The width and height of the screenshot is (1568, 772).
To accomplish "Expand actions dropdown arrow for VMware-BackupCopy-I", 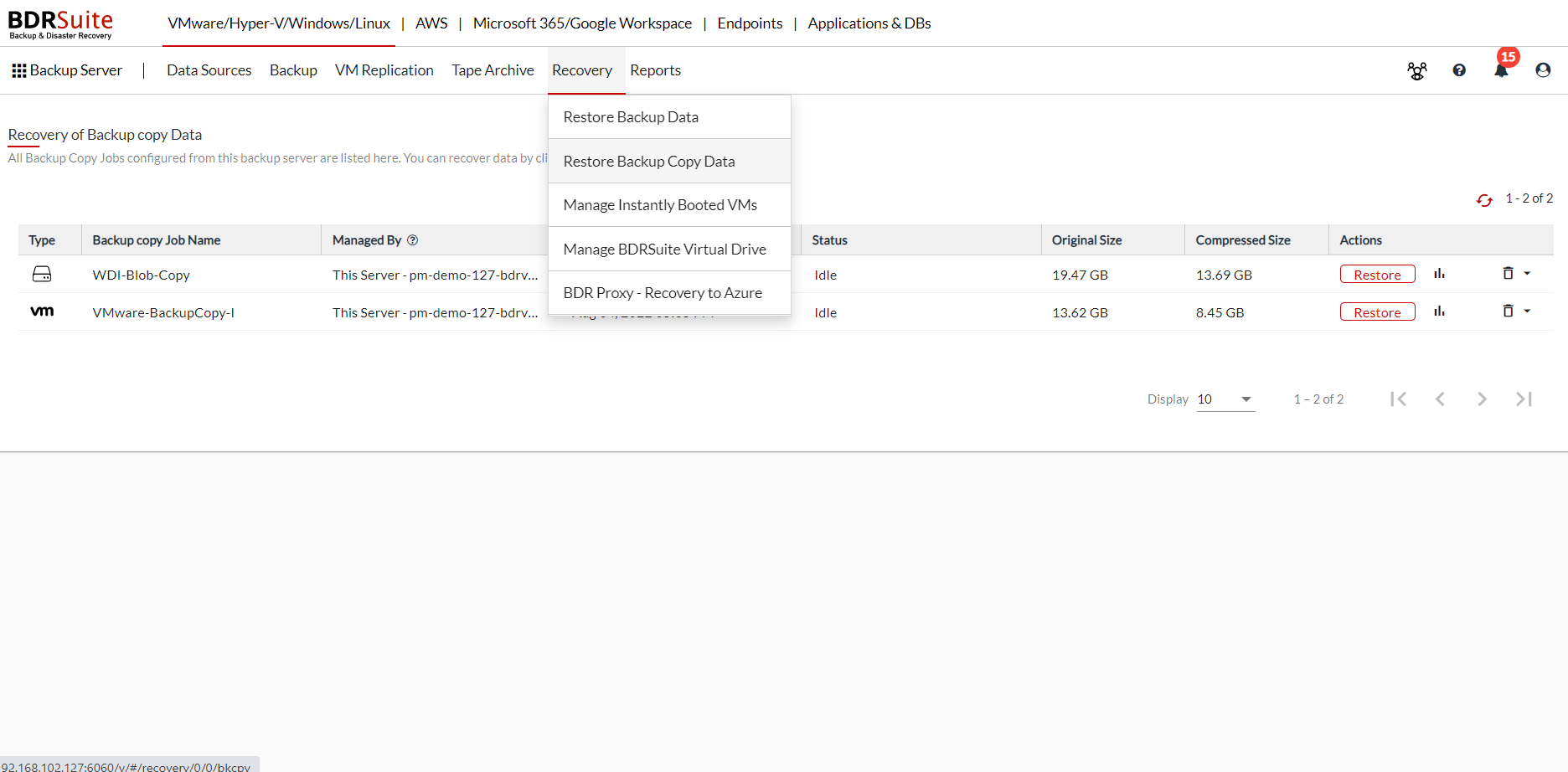I will (x=1527, y=311).
